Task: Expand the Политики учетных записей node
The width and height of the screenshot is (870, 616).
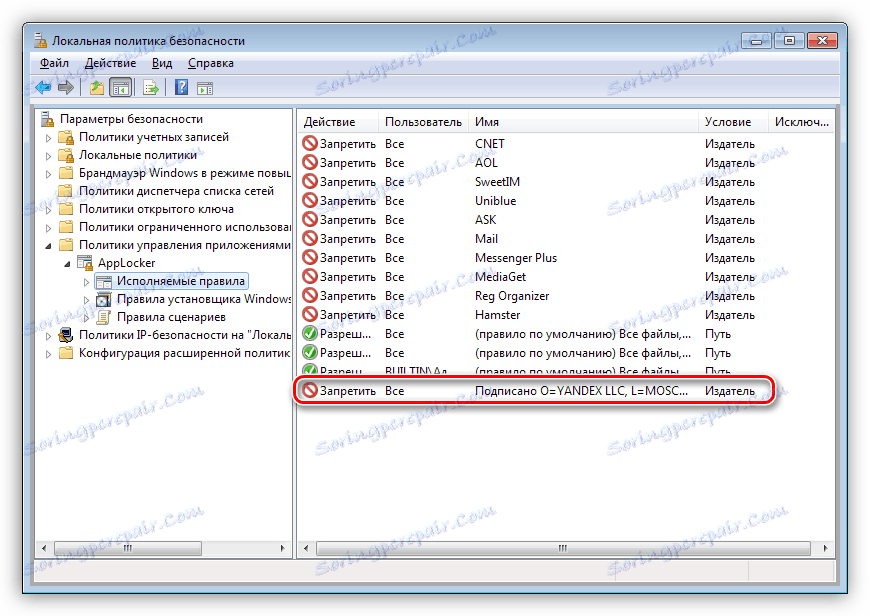Action: point(50,136)
